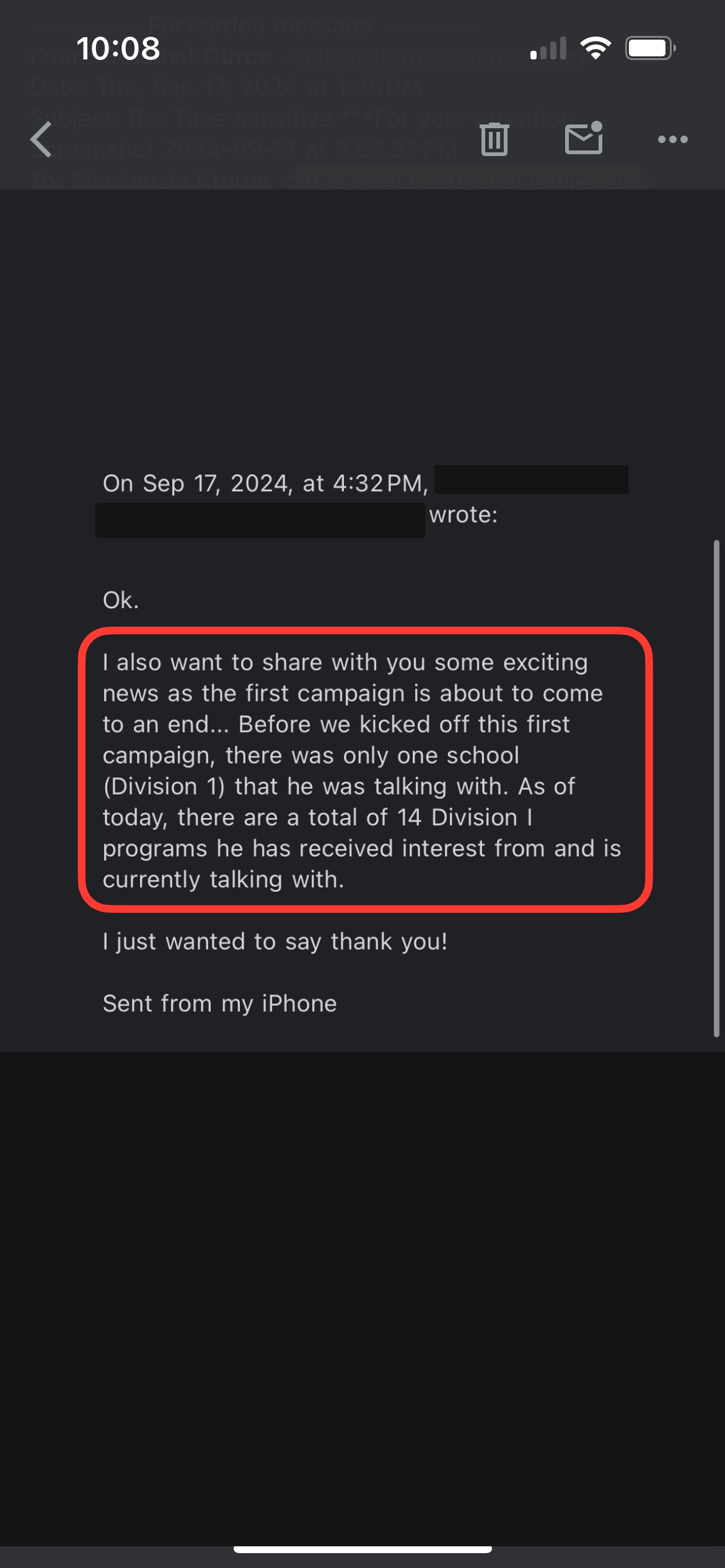Tap the battery indicator in status bar

[x=650, y=48]
